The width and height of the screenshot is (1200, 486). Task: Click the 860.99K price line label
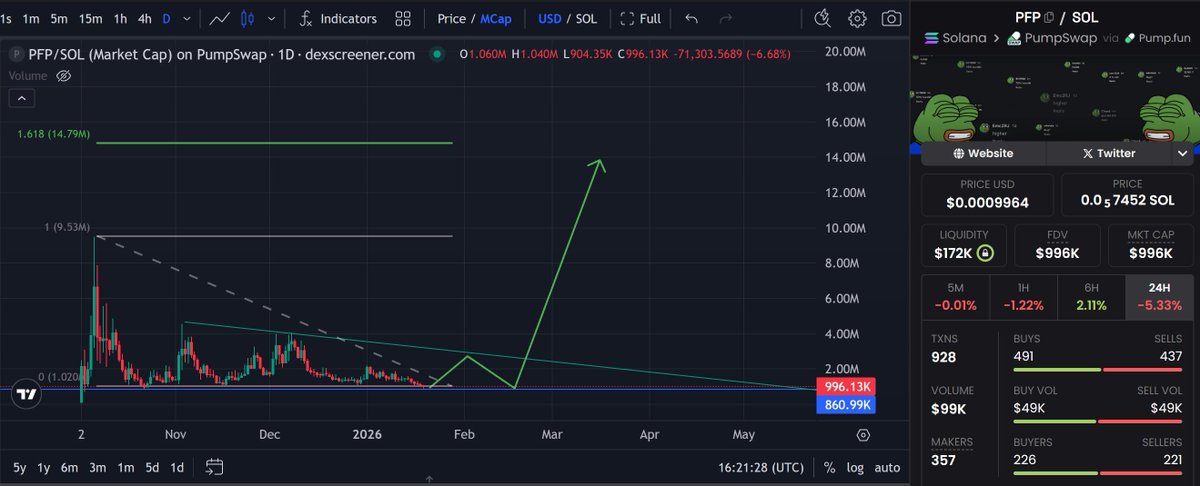846,404
